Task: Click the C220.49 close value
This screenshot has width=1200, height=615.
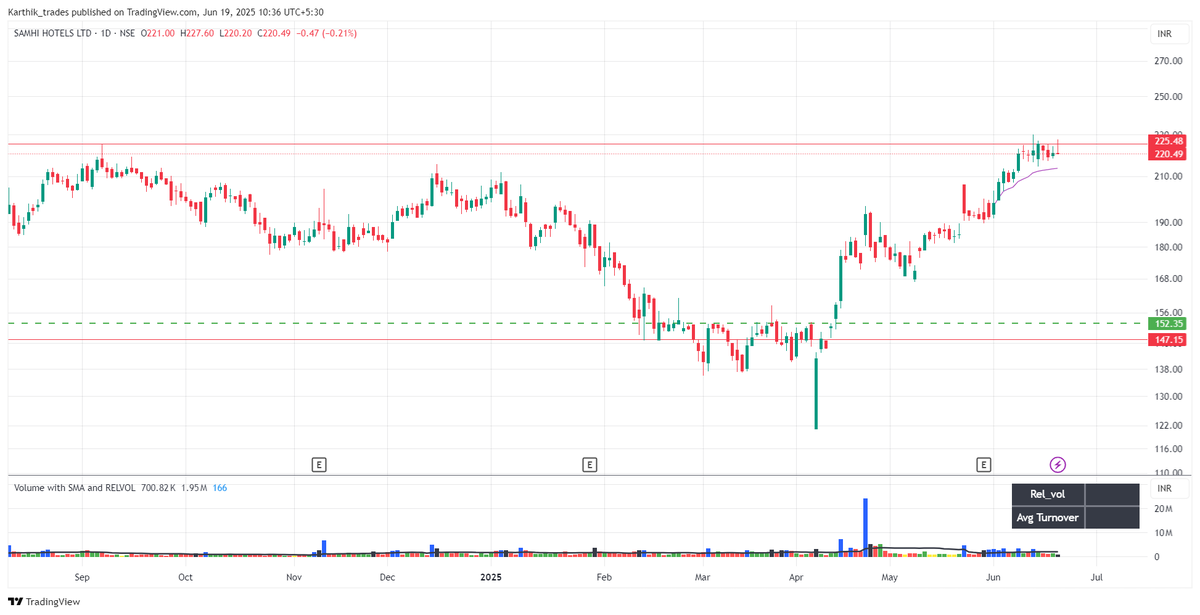Action: coord(273,33)
